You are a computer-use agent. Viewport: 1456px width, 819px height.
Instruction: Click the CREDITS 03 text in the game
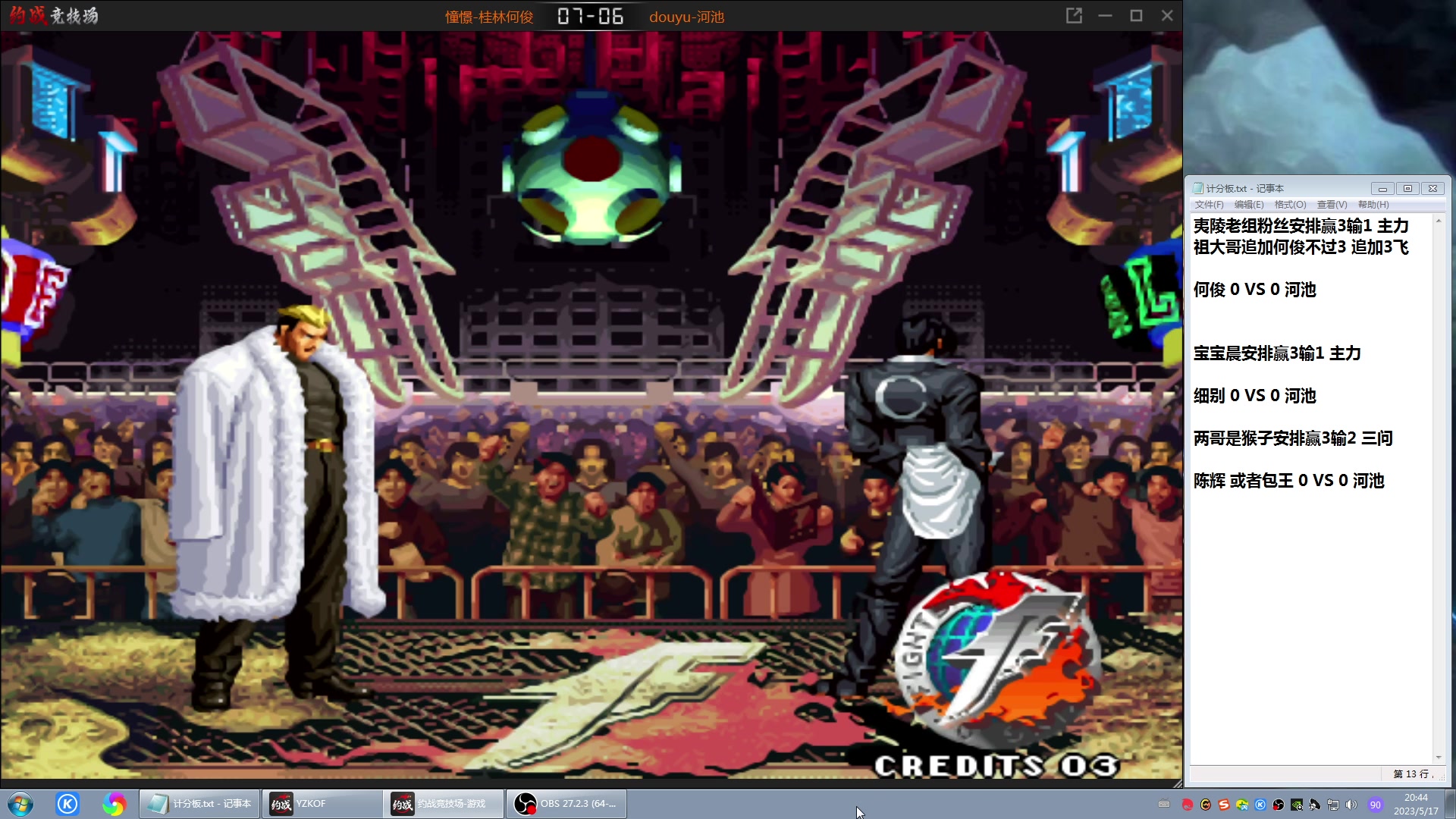996,766
